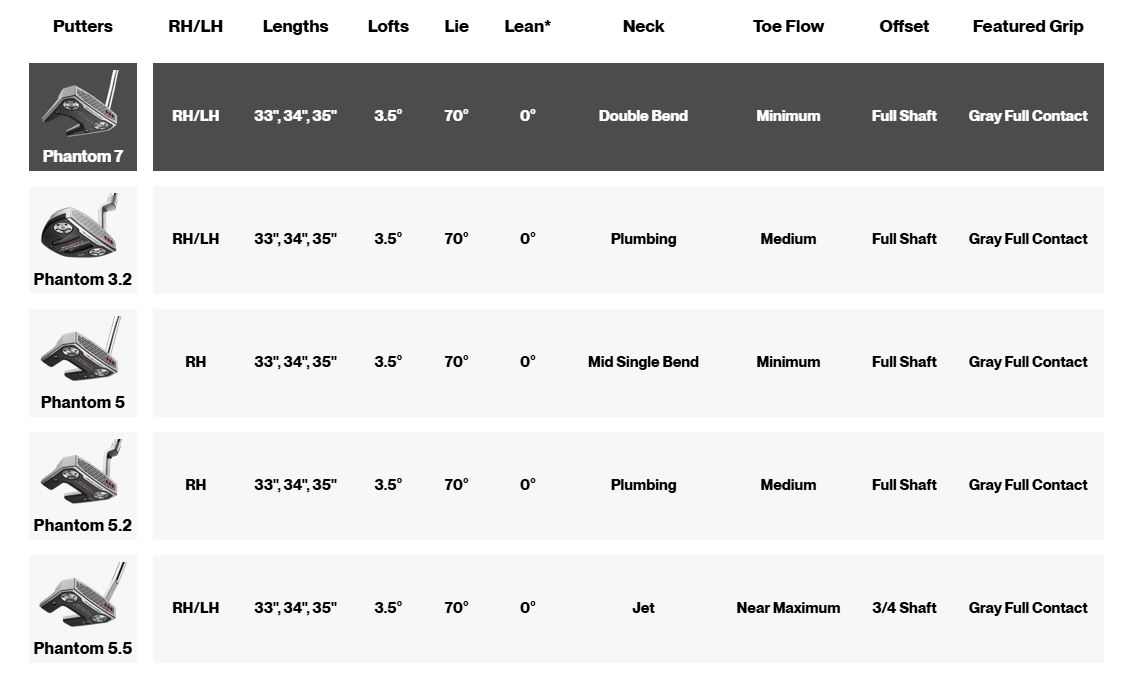Select the Phantom 5.2 putter thumbnail

pyautogui.click(x=81, y=472)
